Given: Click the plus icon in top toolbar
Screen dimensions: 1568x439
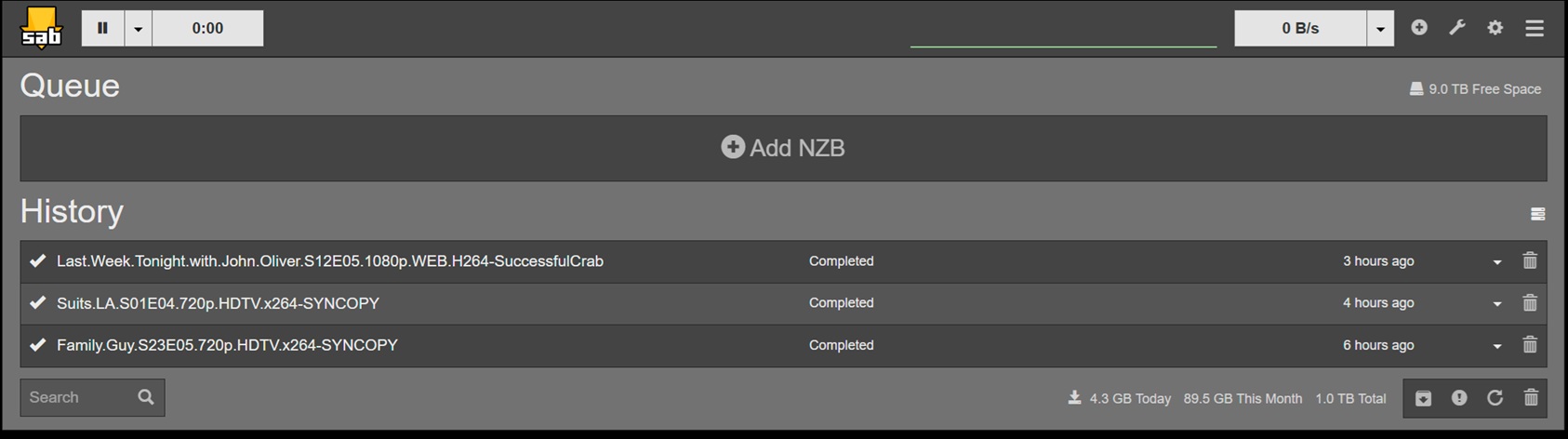Looking at the screenshot, I should pos(1419,28).
